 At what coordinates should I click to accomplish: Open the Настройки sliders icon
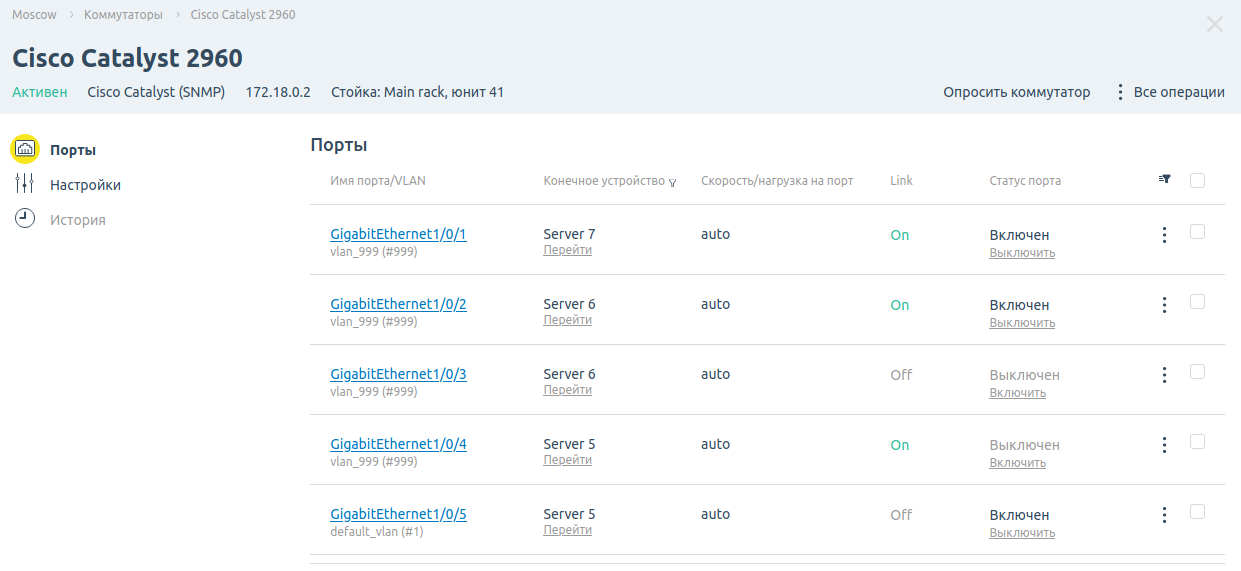click(x=25, y=184)
